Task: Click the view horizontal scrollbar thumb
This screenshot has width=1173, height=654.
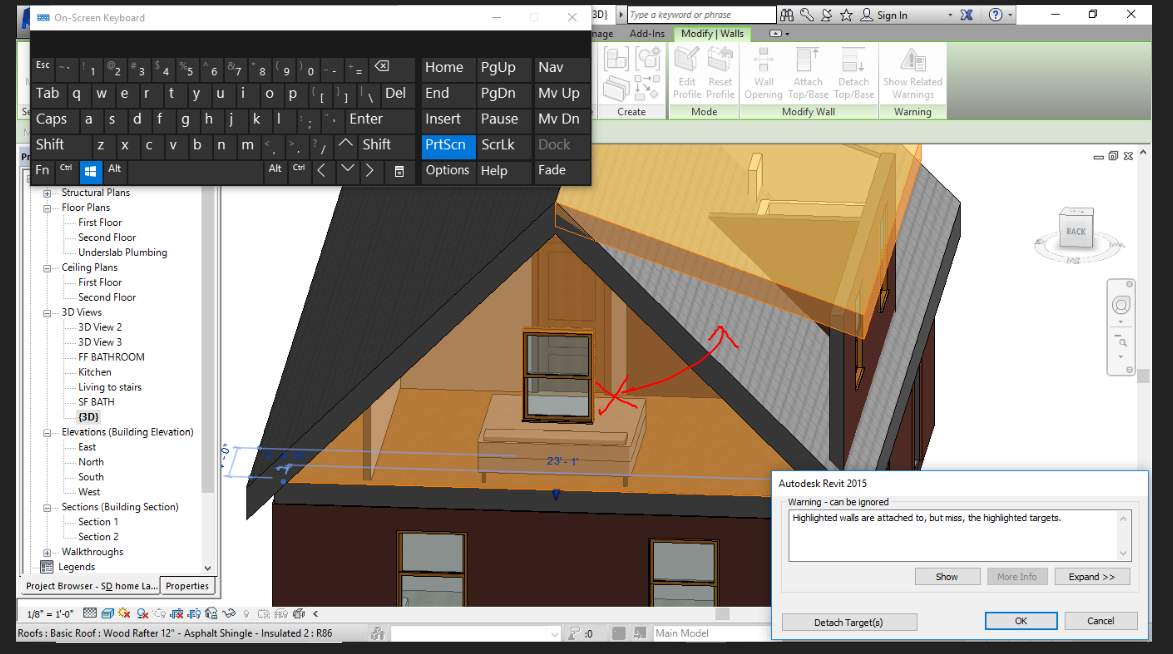Action: (722, 614)
